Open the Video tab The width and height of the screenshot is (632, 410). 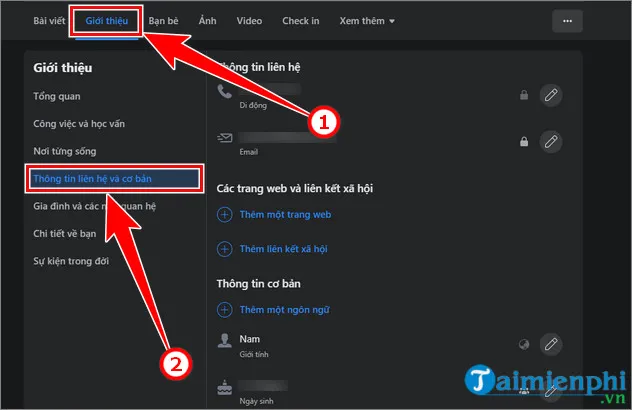pos(249,21)
